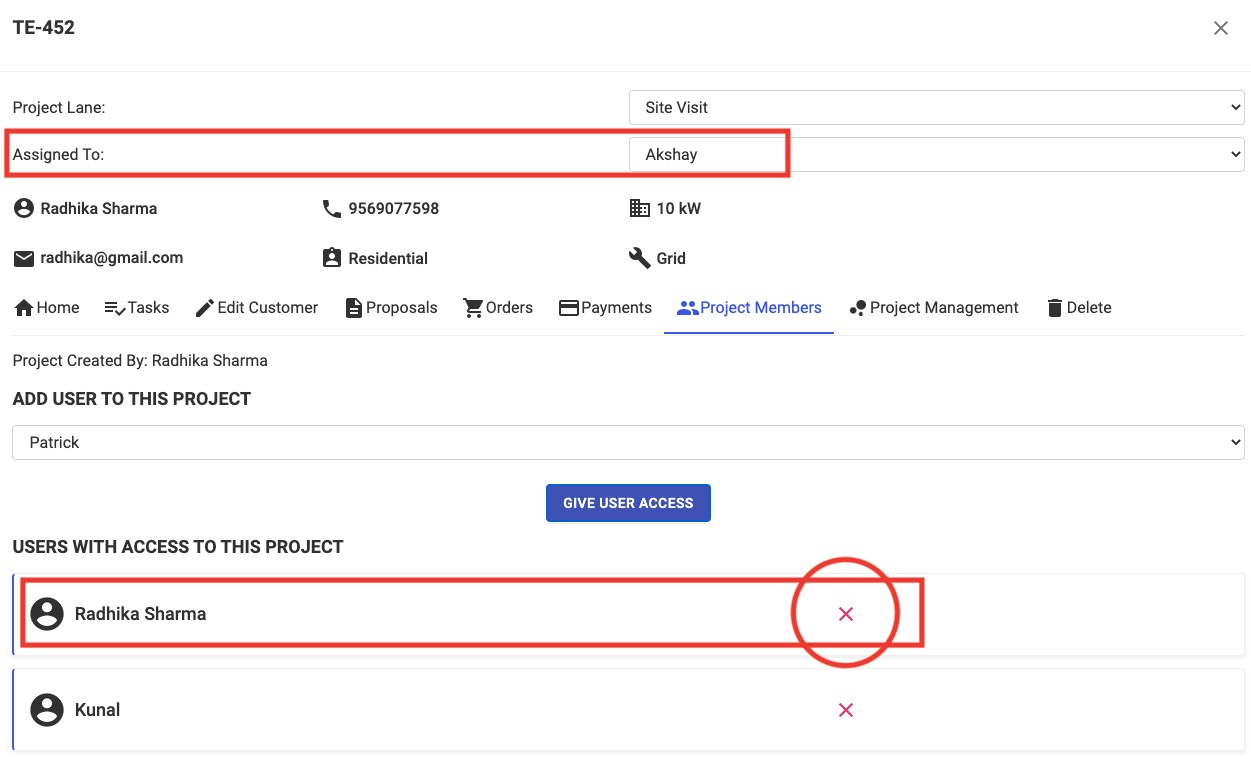This screenshot has height=759, width=1251.
Task: Click the email envelope icon
Action: click(24, 258)
